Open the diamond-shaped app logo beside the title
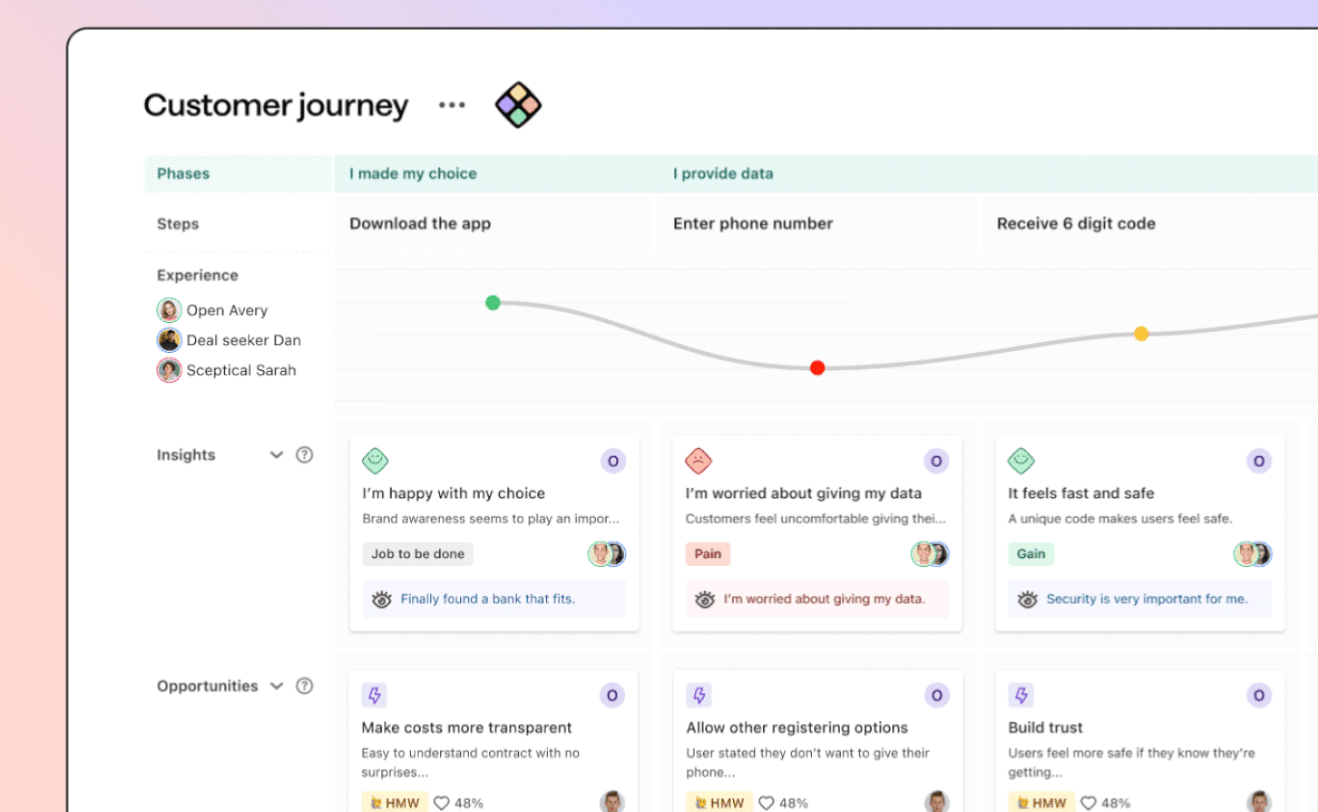The height and width of the screenshot is (812, 1318). 518,104
